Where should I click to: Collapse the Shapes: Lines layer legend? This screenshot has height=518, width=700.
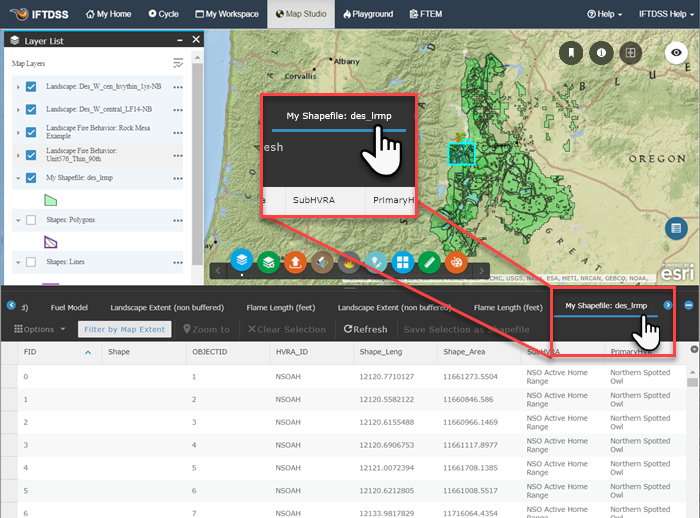coord(18,262)
